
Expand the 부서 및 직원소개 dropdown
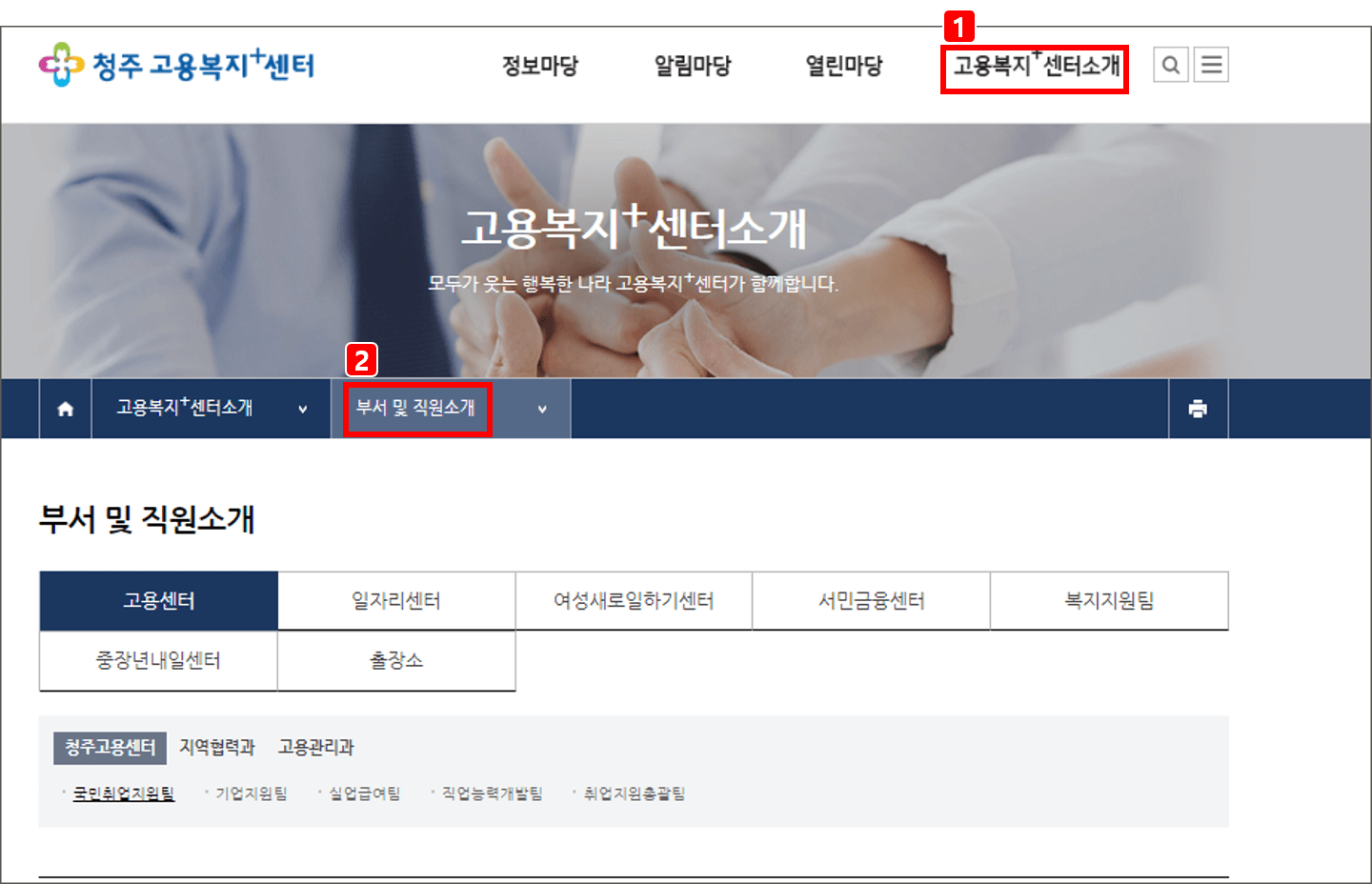[541, 409]
